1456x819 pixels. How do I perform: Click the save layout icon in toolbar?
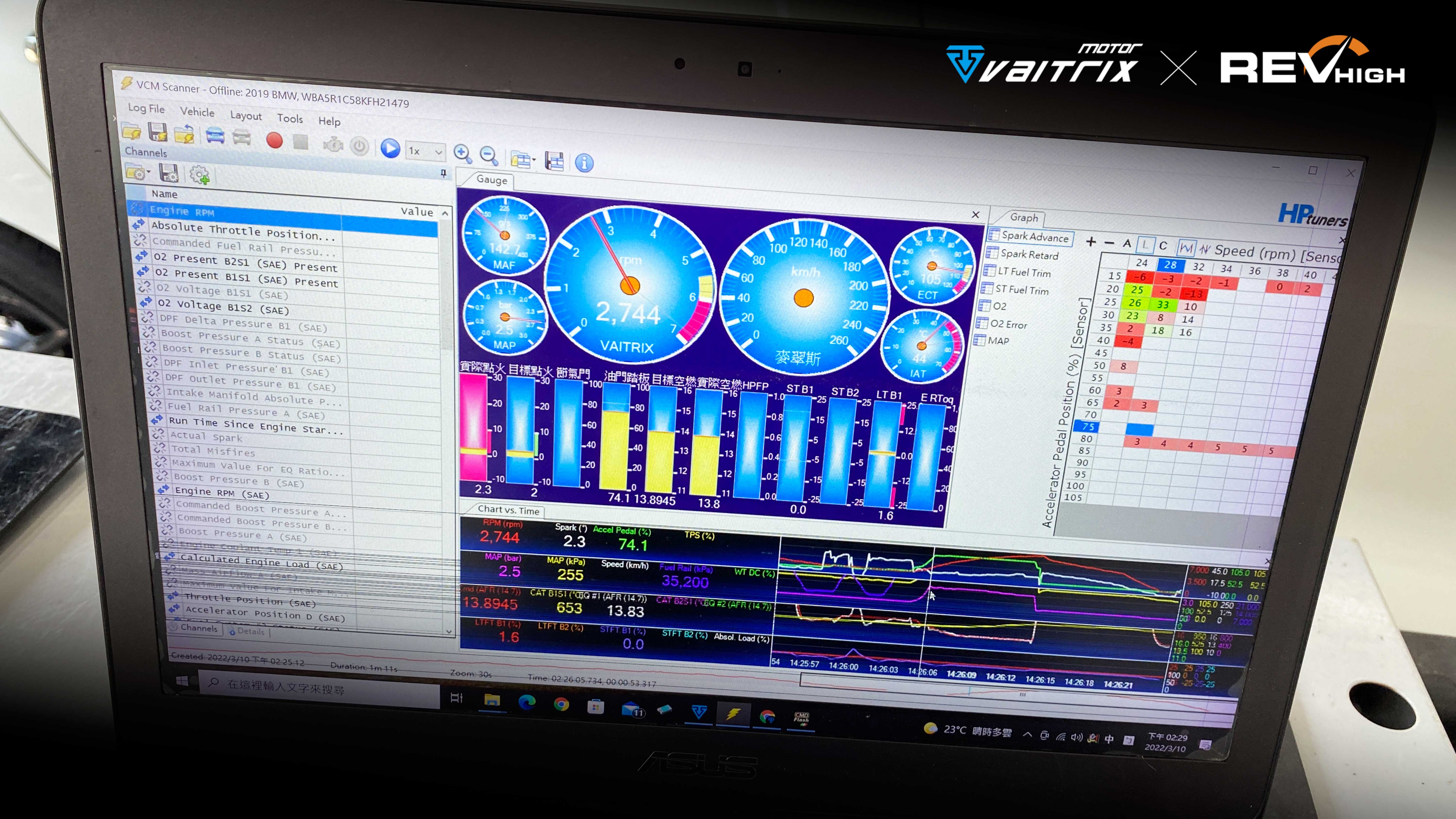click(554, 161)
